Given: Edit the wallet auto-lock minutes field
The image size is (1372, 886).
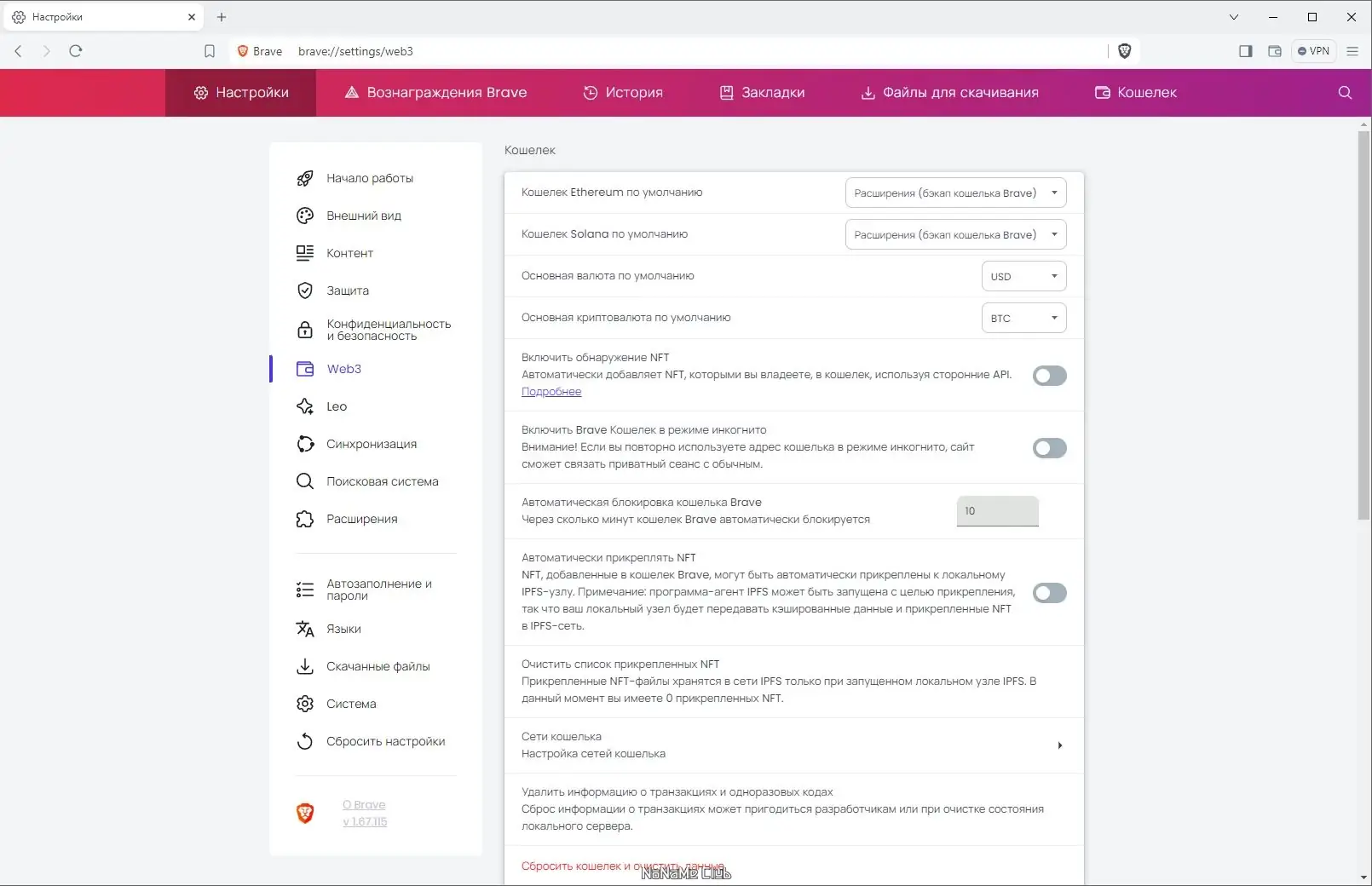Looking at the screenshot, I should (996, 511).
